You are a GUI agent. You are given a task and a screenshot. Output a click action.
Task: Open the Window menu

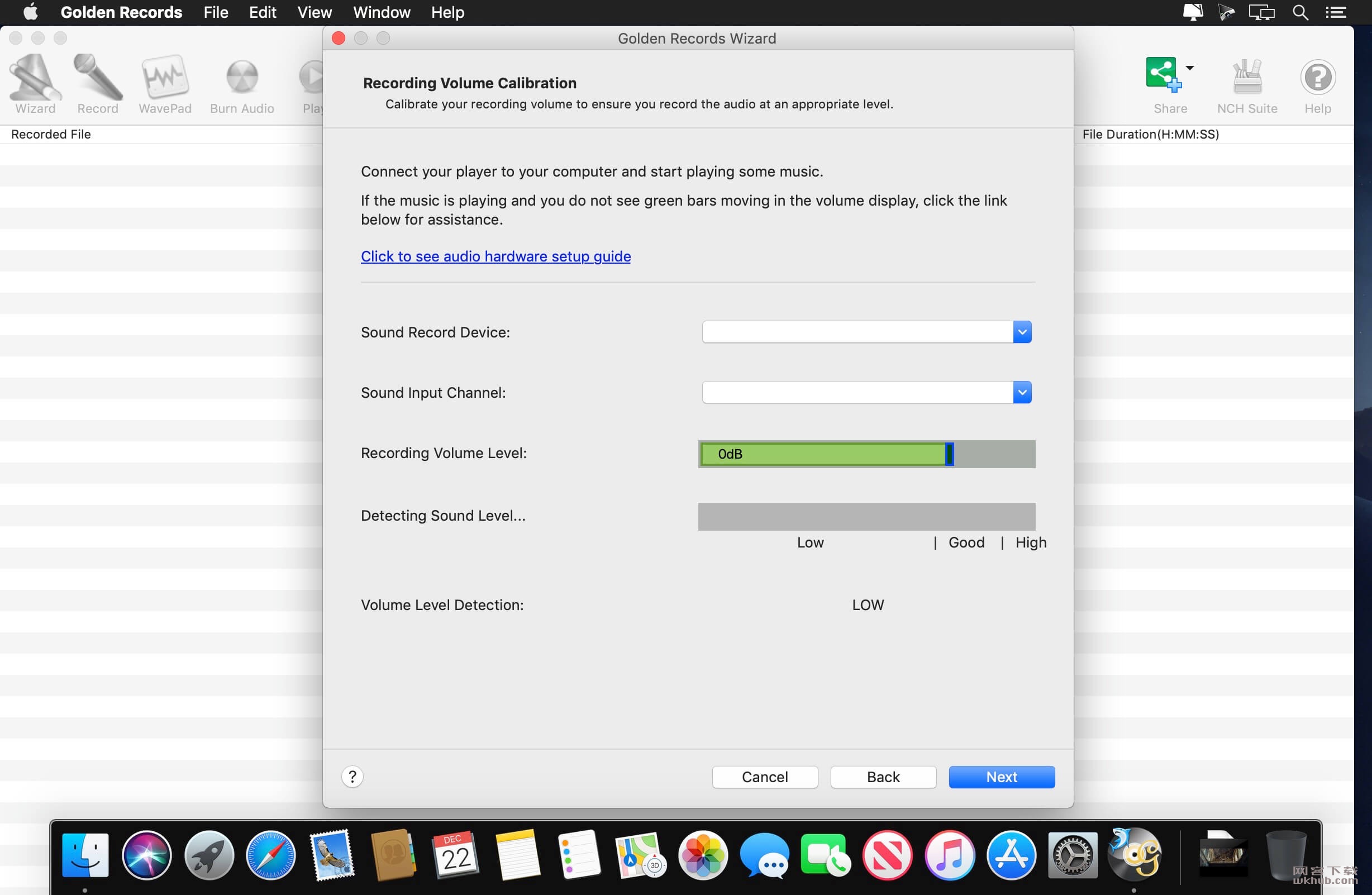(382, 12)
